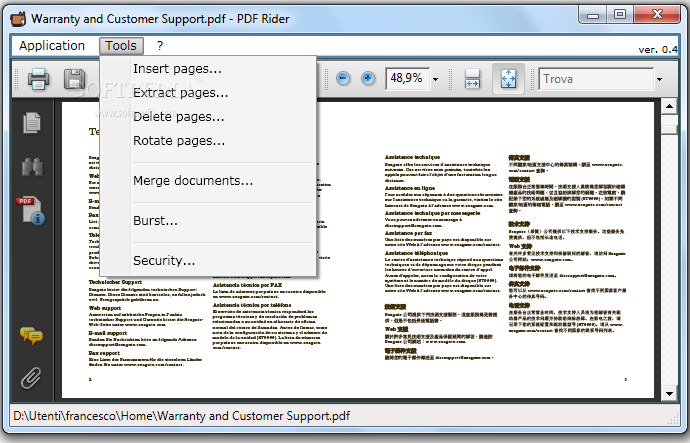Open the page thumbnails sidebar icon
The width and height of the screenshot is (690, 443).
pos(32,123)
